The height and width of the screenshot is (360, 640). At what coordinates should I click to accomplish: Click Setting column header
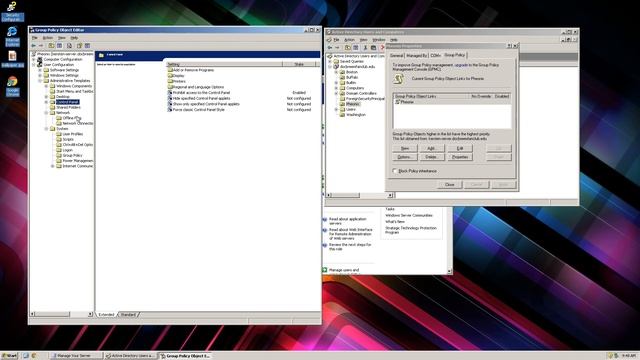224,64
